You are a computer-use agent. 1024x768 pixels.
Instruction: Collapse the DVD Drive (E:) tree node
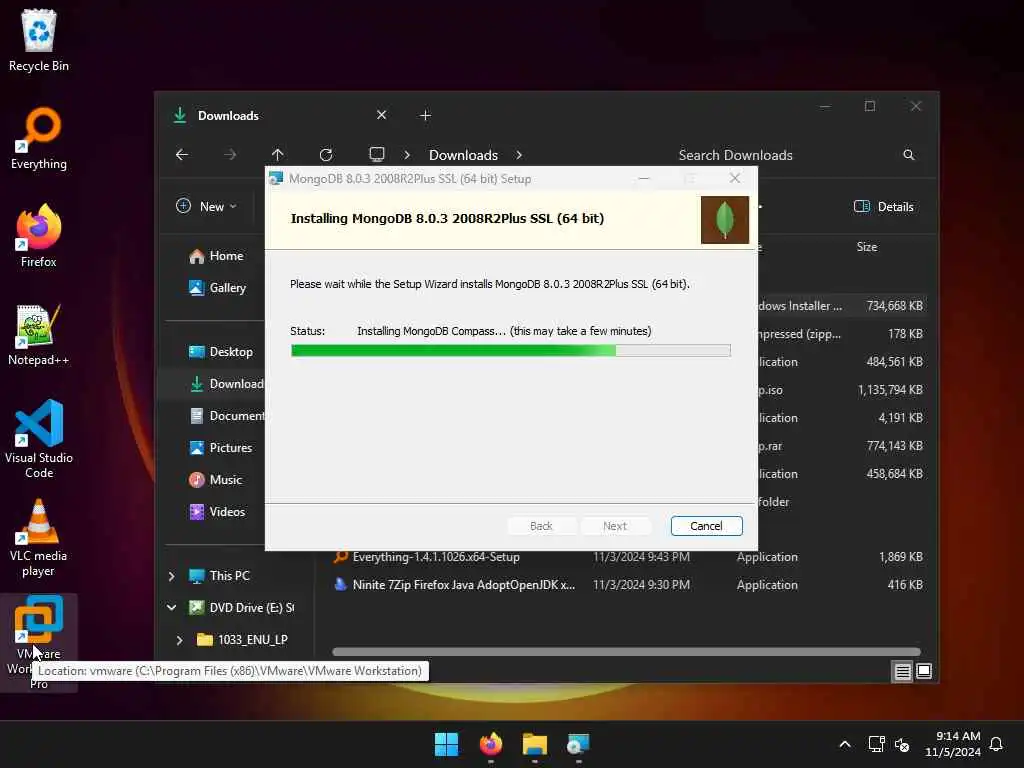click(x=171, y=608)
